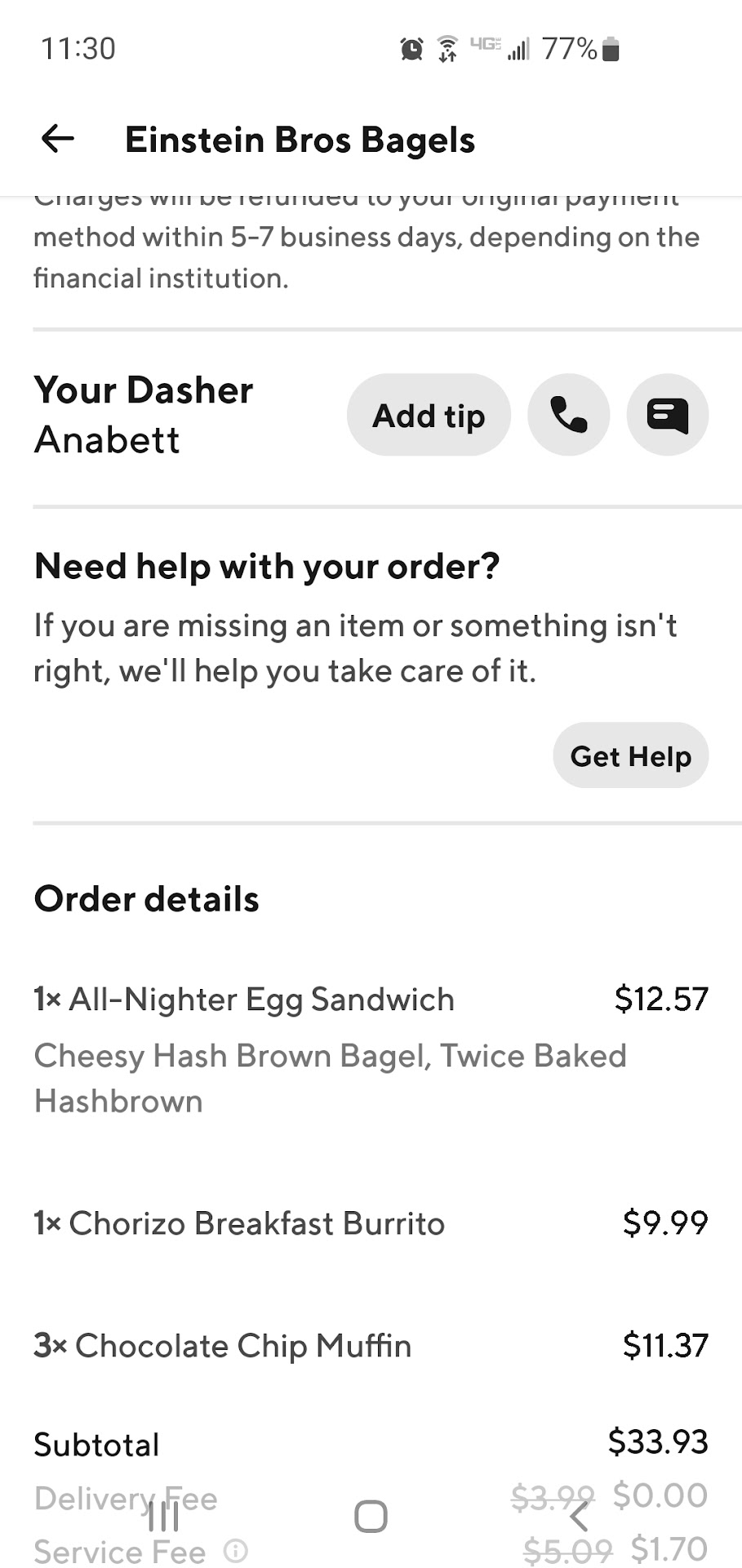Tap the alarm icon in status bar
This screenshot has height=1568, width=742.
tap(412, 49)
